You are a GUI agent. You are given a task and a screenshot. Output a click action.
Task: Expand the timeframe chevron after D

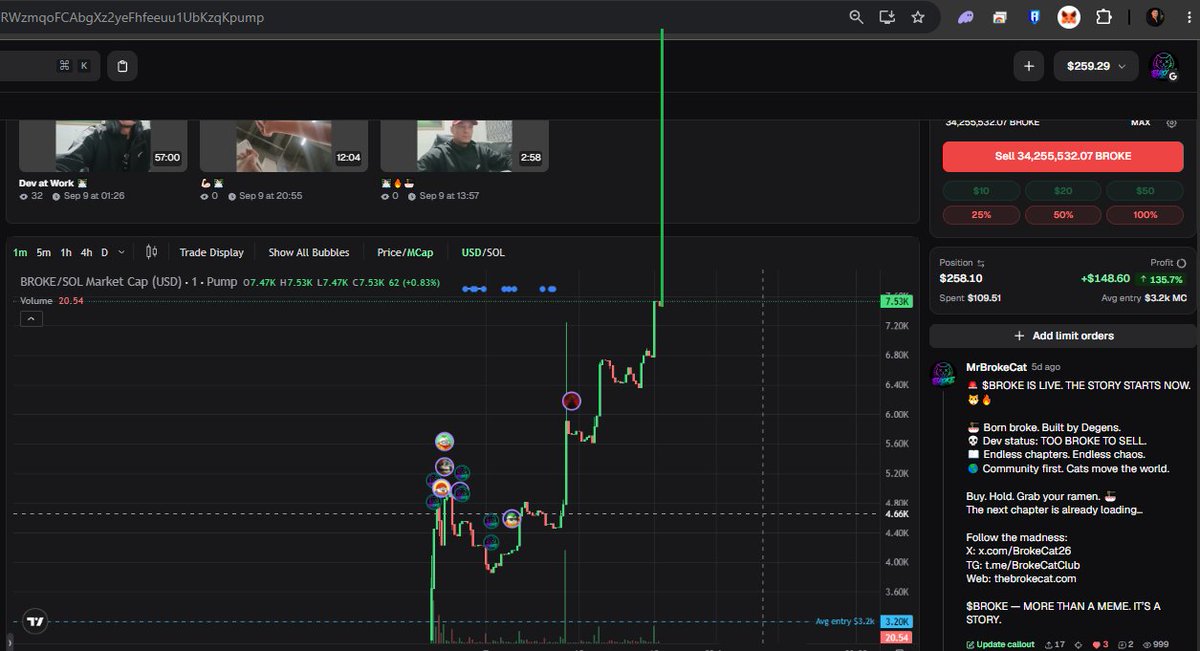click(121, 252)
